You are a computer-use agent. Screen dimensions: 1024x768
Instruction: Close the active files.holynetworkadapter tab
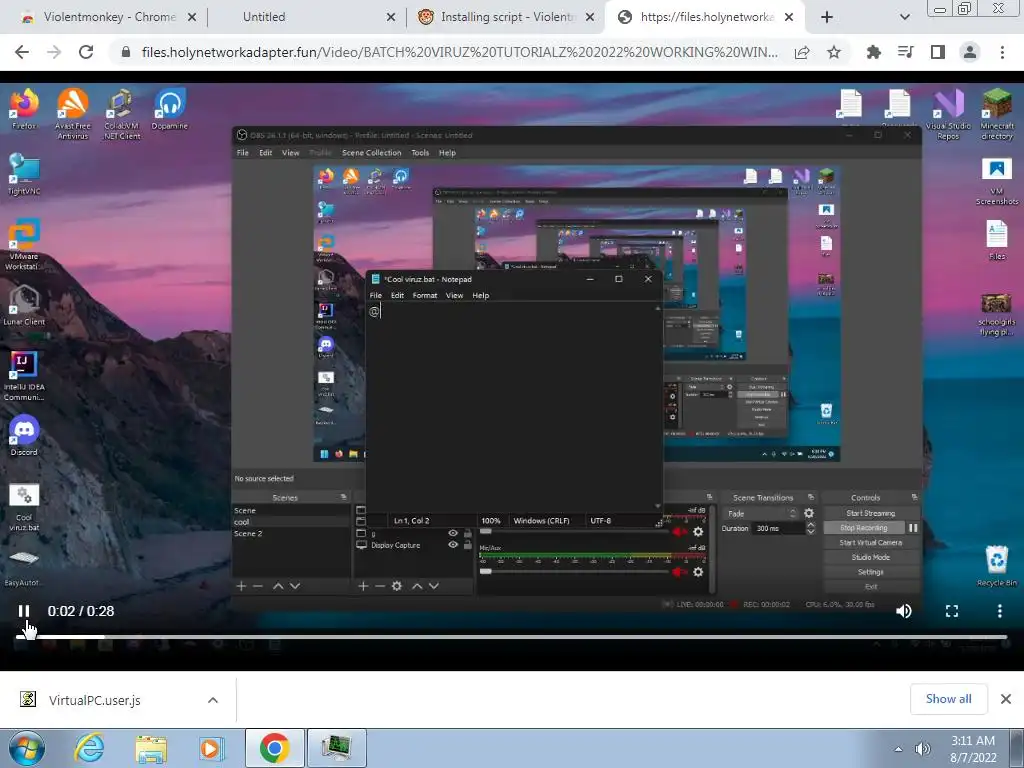point(789,17)
